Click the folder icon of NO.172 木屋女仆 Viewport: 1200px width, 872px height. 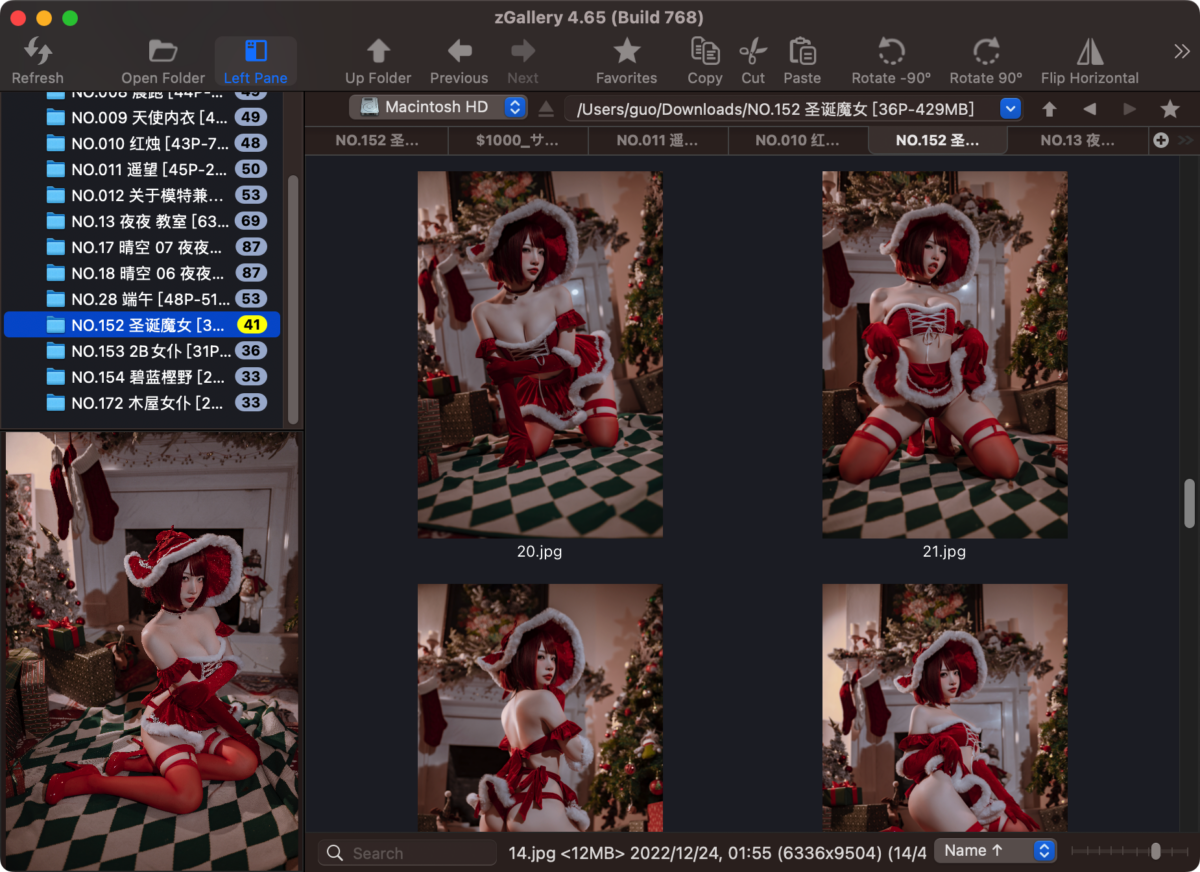56,403
